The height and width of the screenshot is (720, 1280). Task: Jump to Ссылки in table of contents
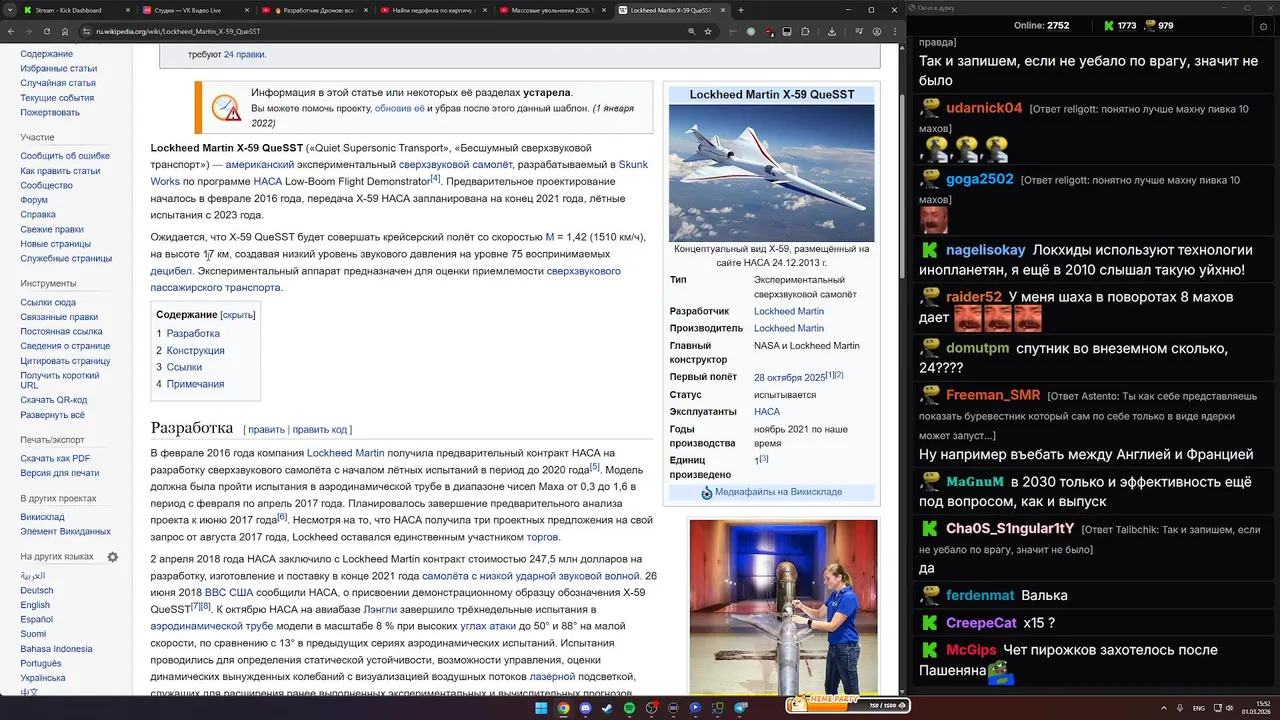point(184,367)
